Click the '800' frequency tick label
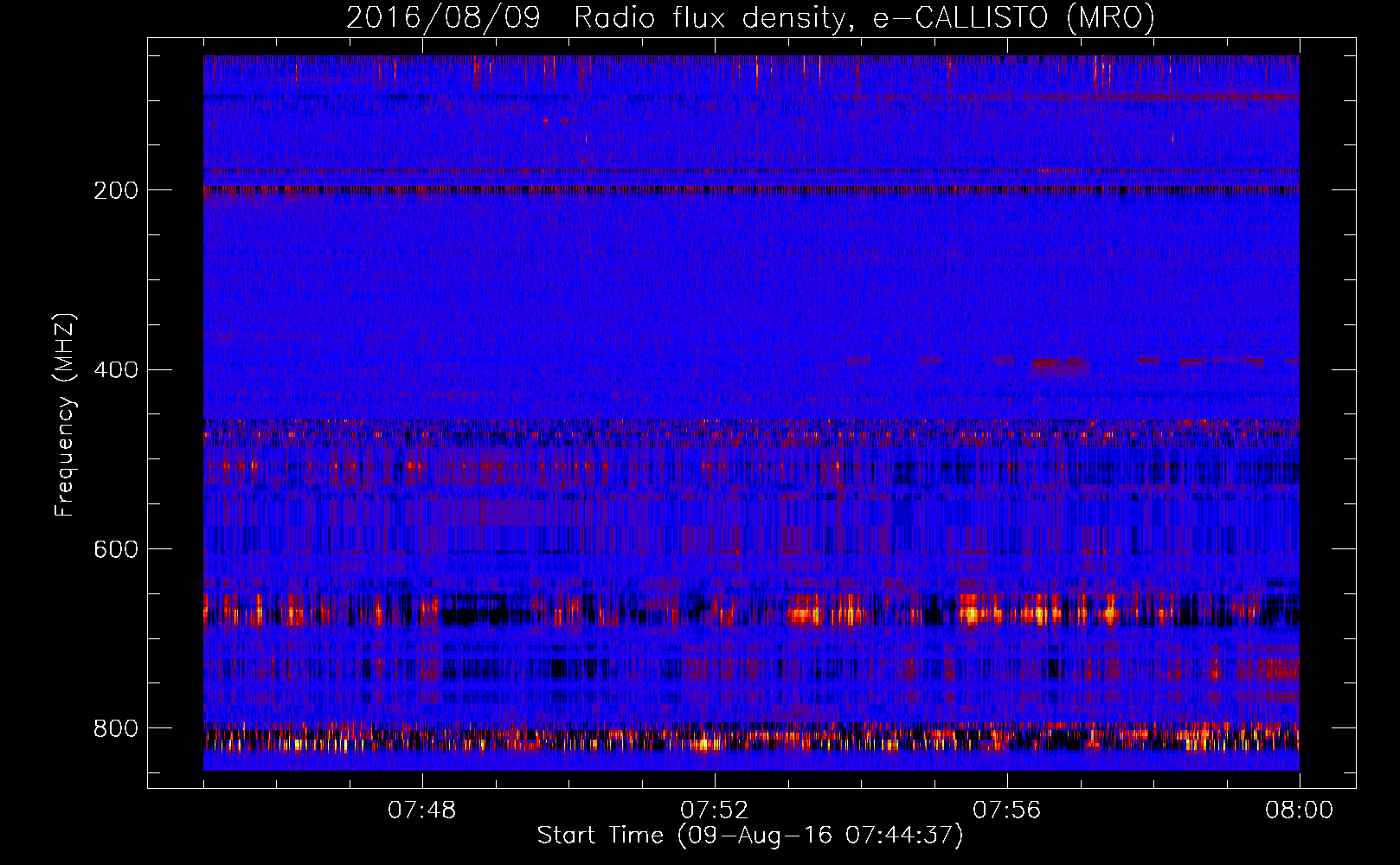The image size is (1400, 865). click(116, 729)
